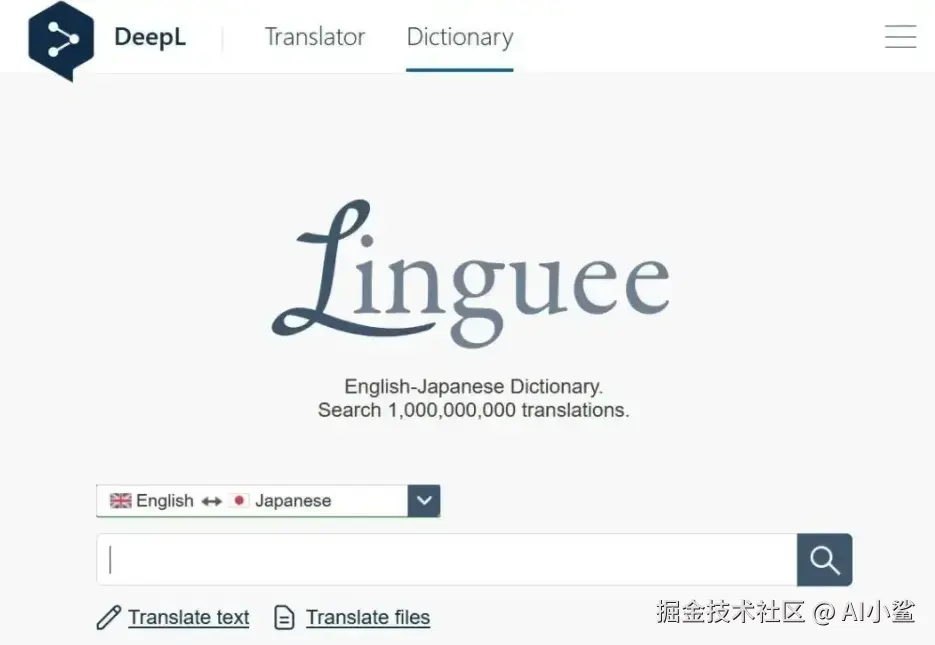Open the Translate text link
This screenshot has width=935, height=645.
pyautogui.click(x=188, y=617)
